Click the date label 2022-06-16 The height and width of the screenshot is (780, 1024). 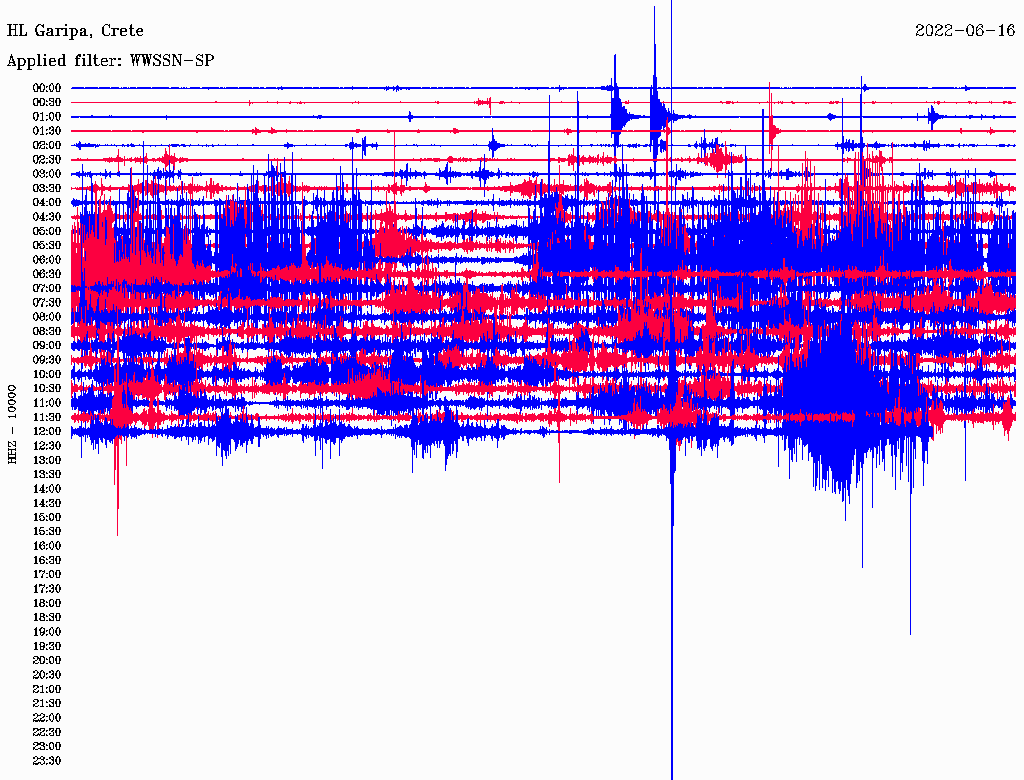tap(965, 31)
